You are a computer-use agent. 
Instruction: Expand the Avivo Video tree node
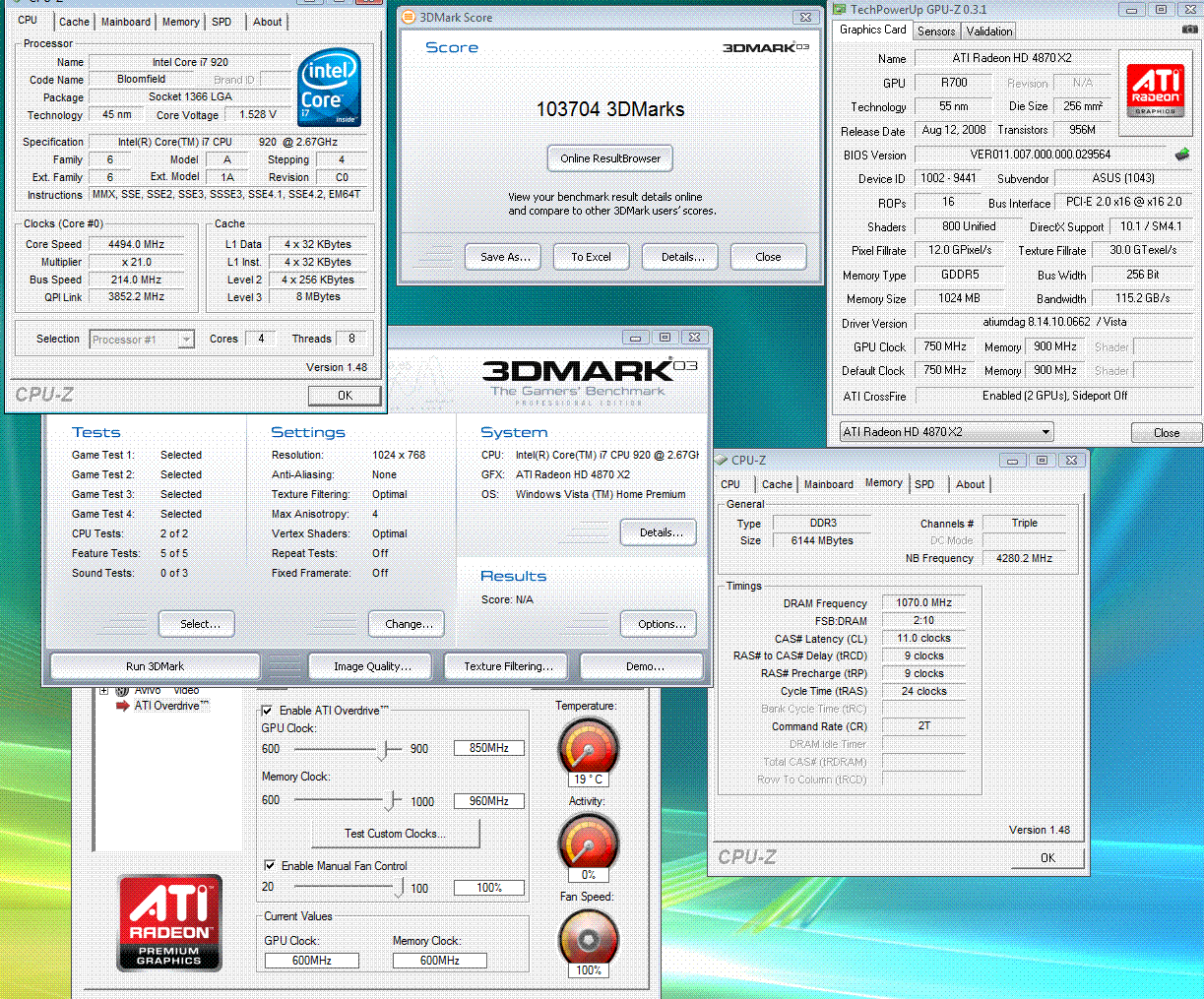click(x=104, y=690)
